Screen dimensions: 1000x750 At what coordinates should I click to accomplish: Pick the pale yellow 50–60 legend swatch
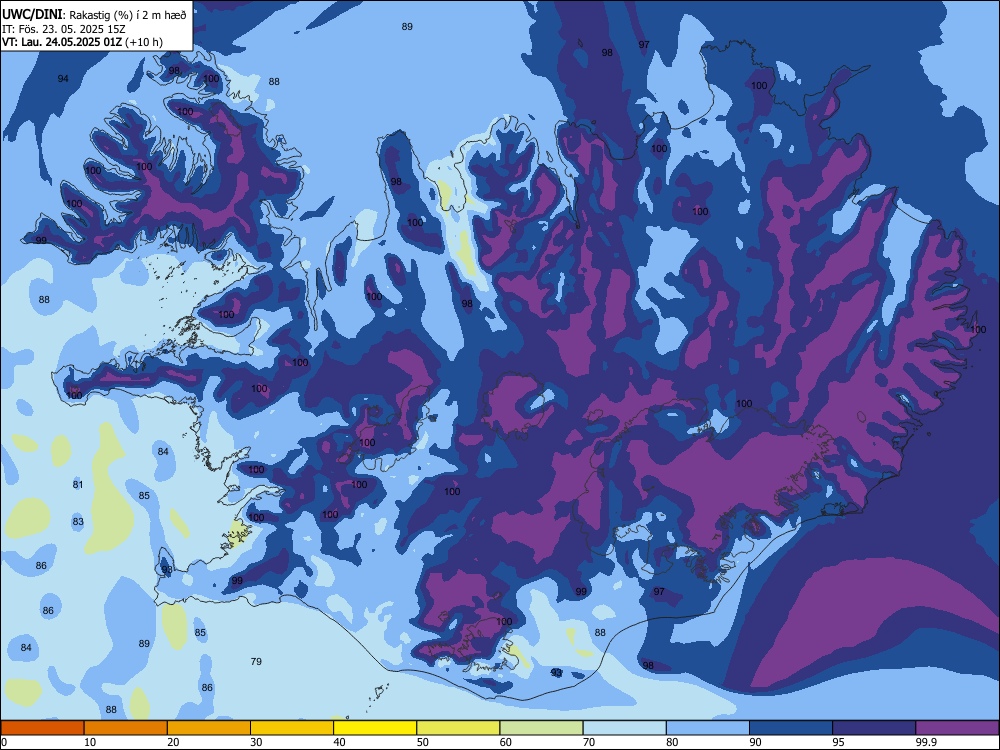click(459, 728)
